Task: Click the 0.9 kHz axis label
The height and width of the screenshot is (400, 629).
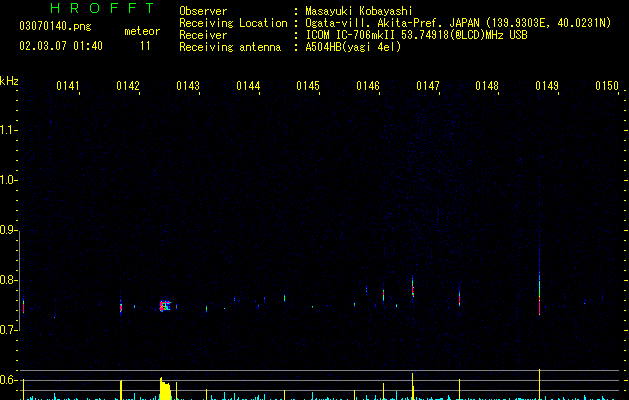Action: click(7, 230)
